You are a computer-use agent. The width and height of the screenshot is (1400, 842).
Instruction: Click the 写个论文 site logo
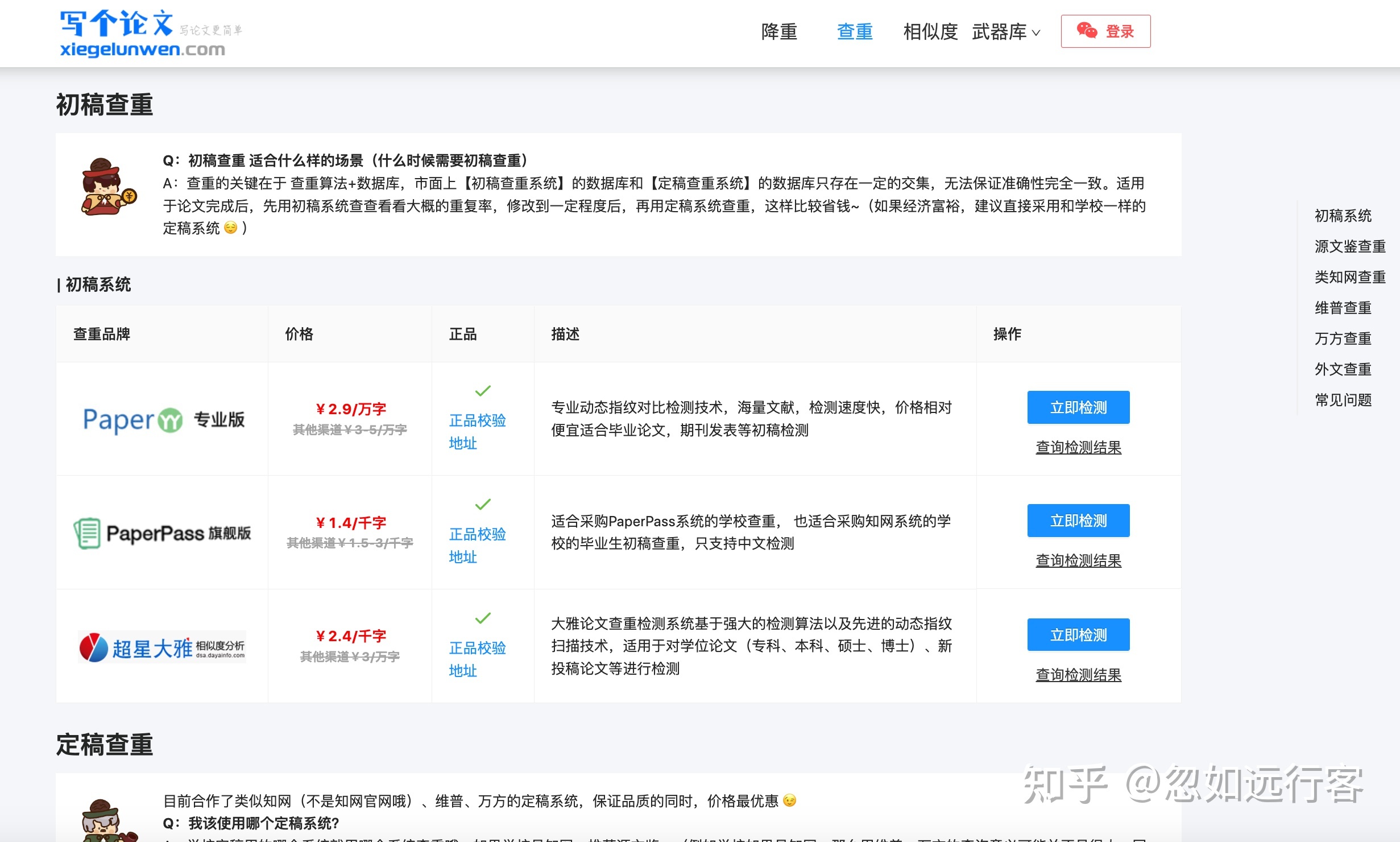coord(151,33)
